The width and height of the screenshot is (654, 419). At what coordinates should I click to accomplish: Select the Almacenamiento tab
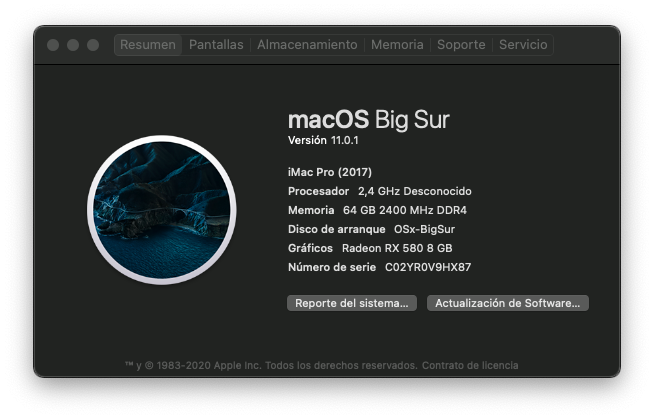point(307,45)
